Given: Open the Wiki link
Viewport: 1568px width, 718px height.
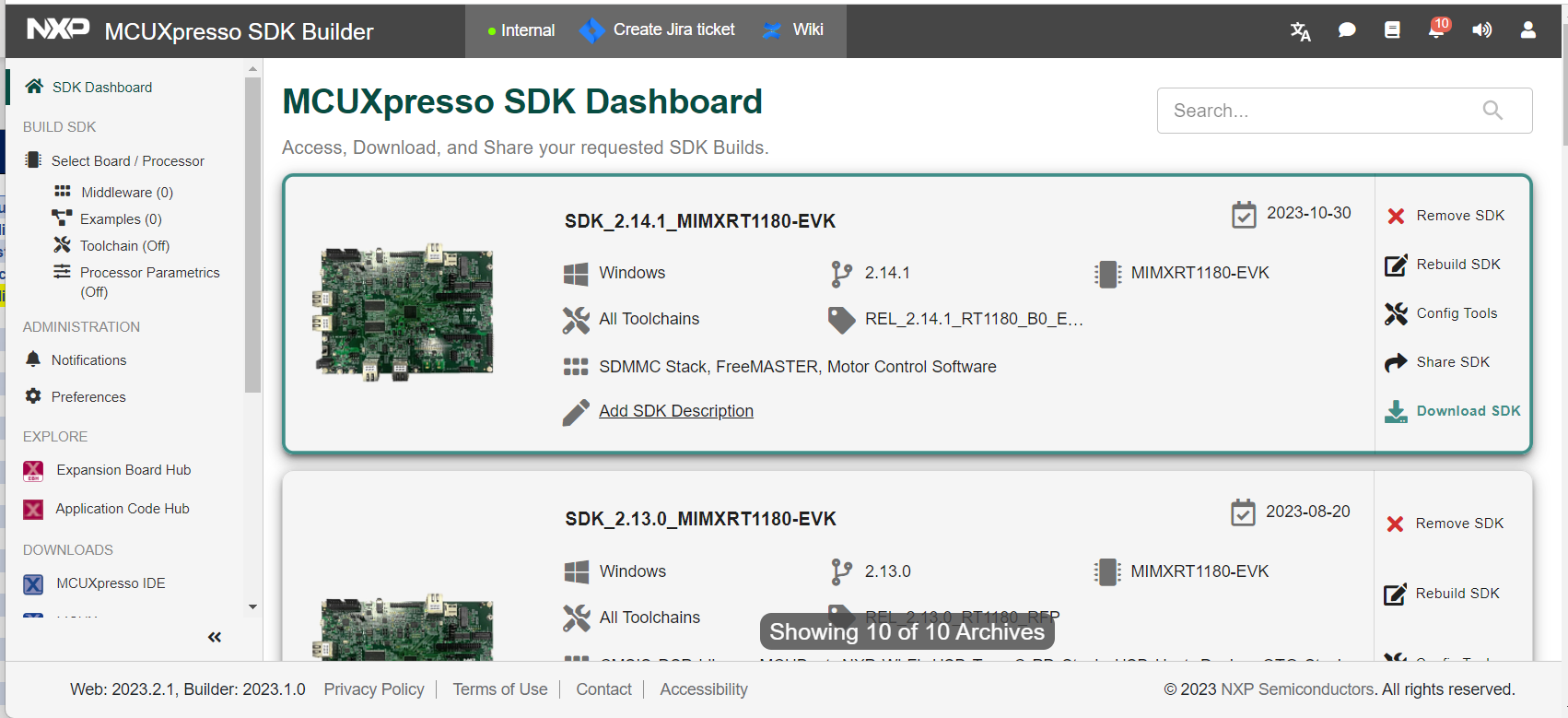Looking at the screenshot, I should click(x=792, y=29).
